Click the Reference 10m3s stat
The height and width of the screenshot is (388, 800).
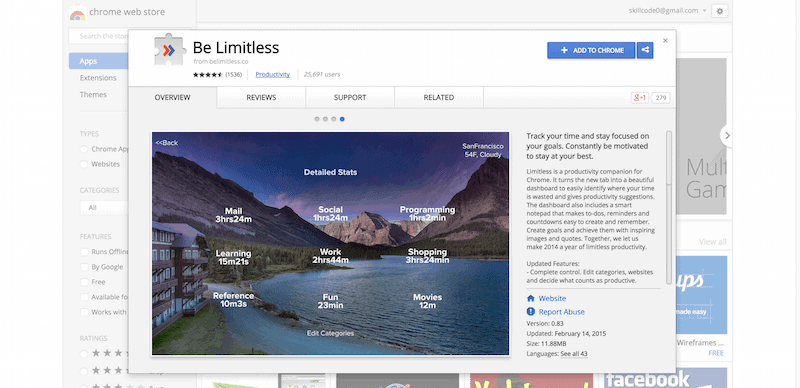[233, 300]
